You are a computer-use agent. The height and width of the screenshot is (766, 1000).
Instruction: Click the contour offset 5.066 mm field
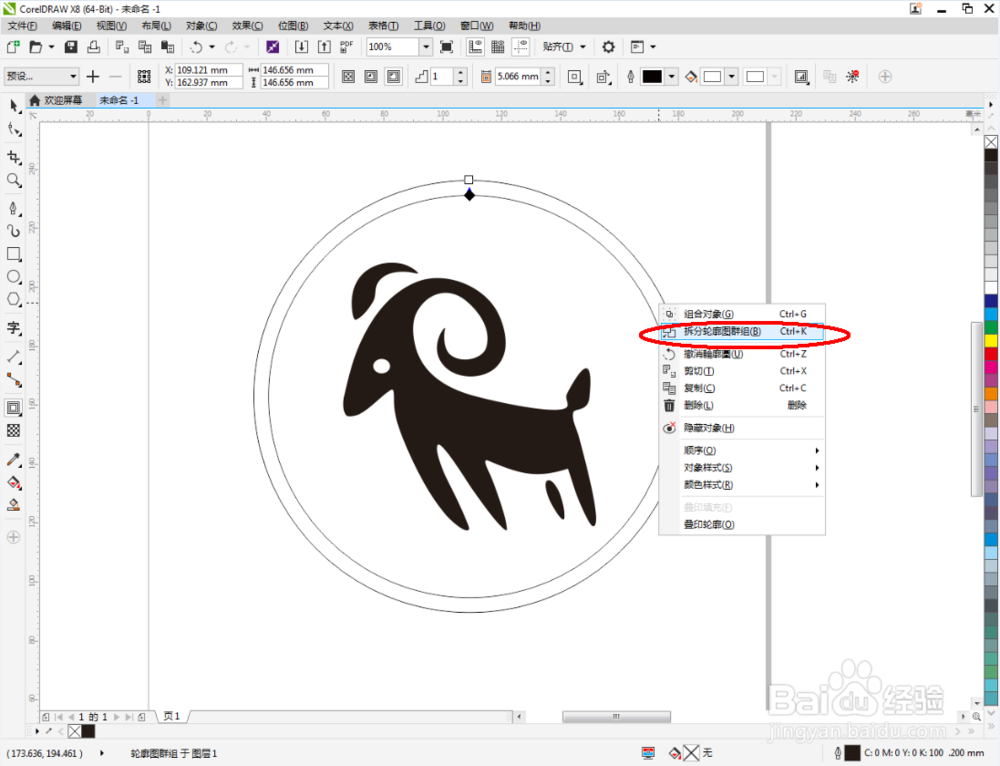[x=518, y=77]
